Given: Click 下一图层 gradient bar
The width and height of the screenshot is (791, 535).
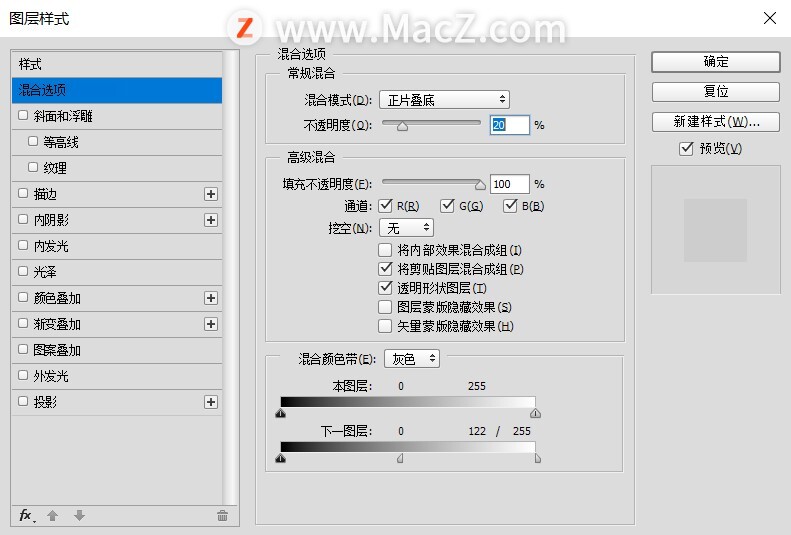Looking at the screenshot, I should pyautogui.click(x=408, y=447).
